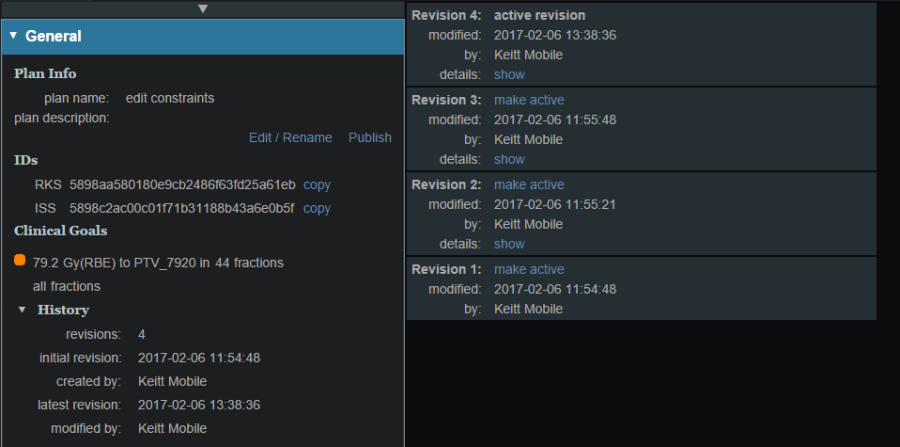Screen dimensions: 900x447
Task: Click the Edit / Rename link
Action: click(x=290, y=138)
